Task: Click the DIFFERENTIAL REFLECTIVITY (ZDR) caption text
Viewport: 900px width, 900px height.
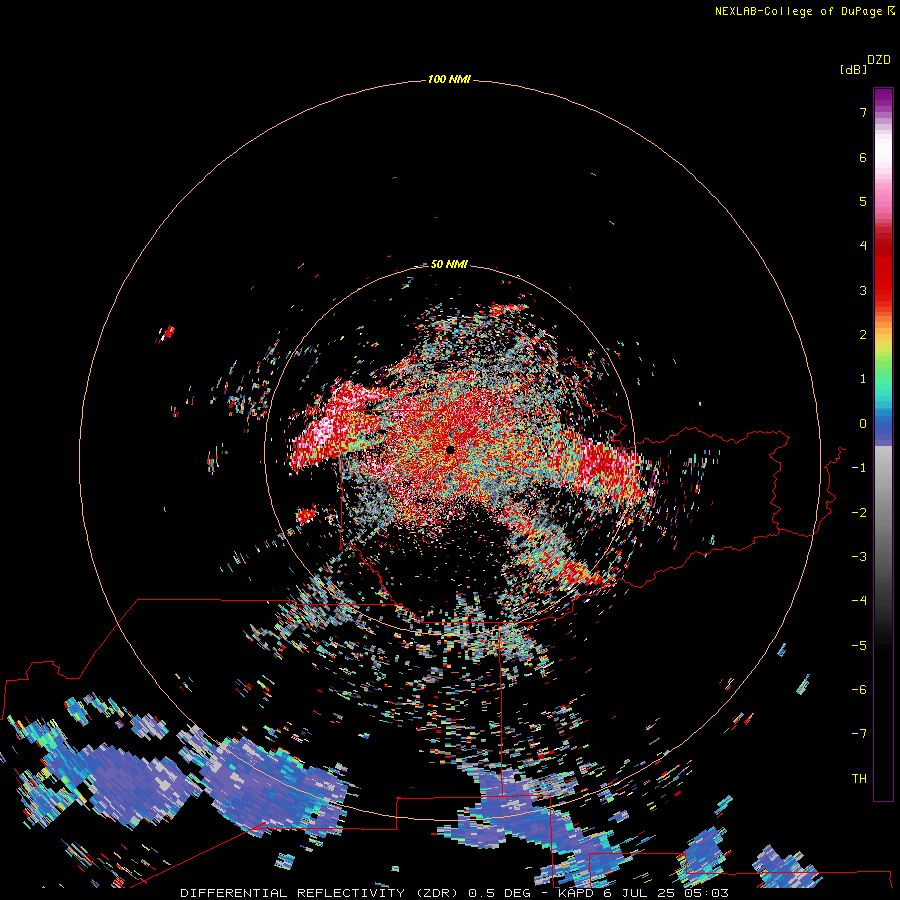Action: pyautogui.click(x=320, y=893)
